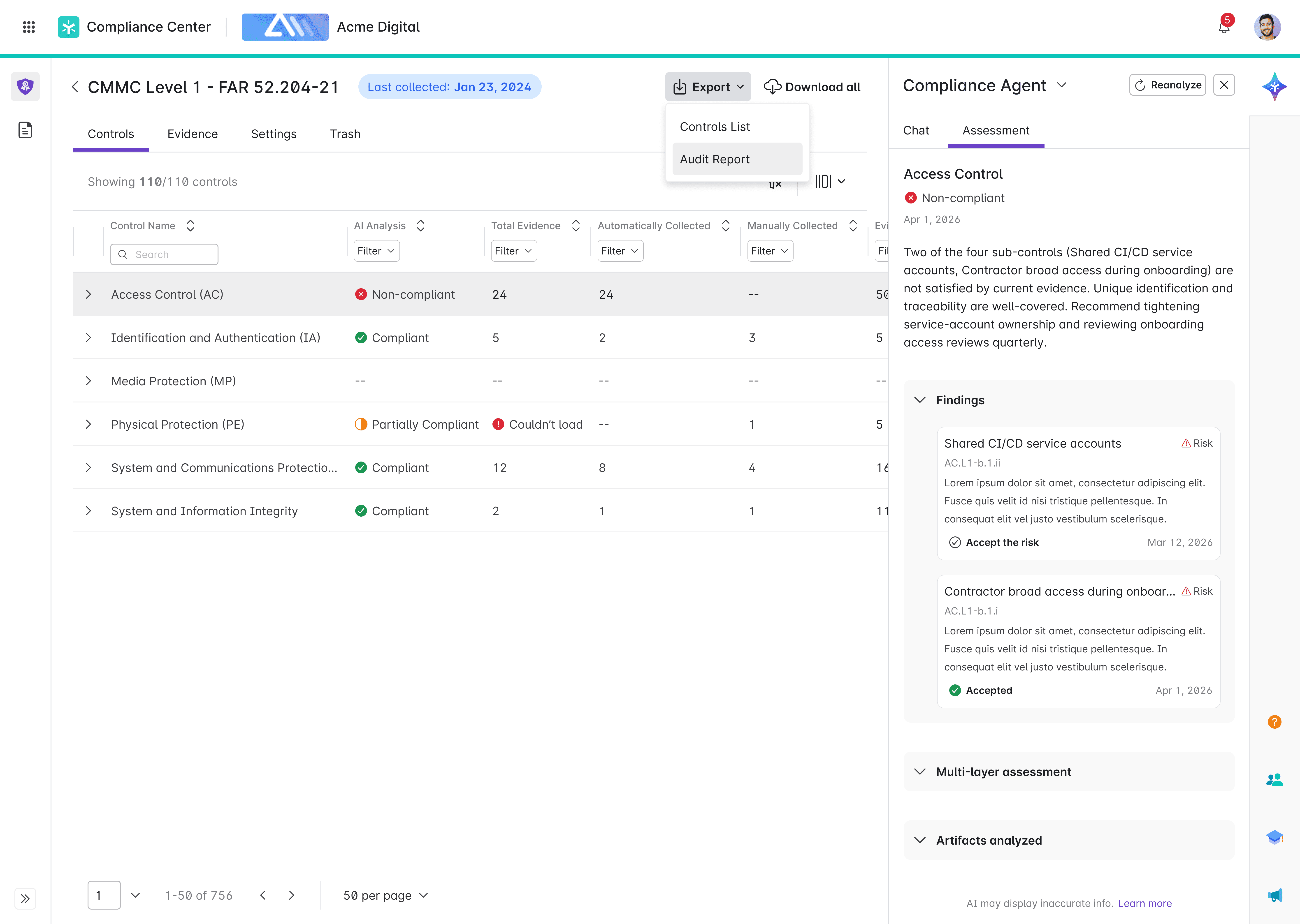
Task: Open the graduation cap learning icon
Action: coord(1274,837)
